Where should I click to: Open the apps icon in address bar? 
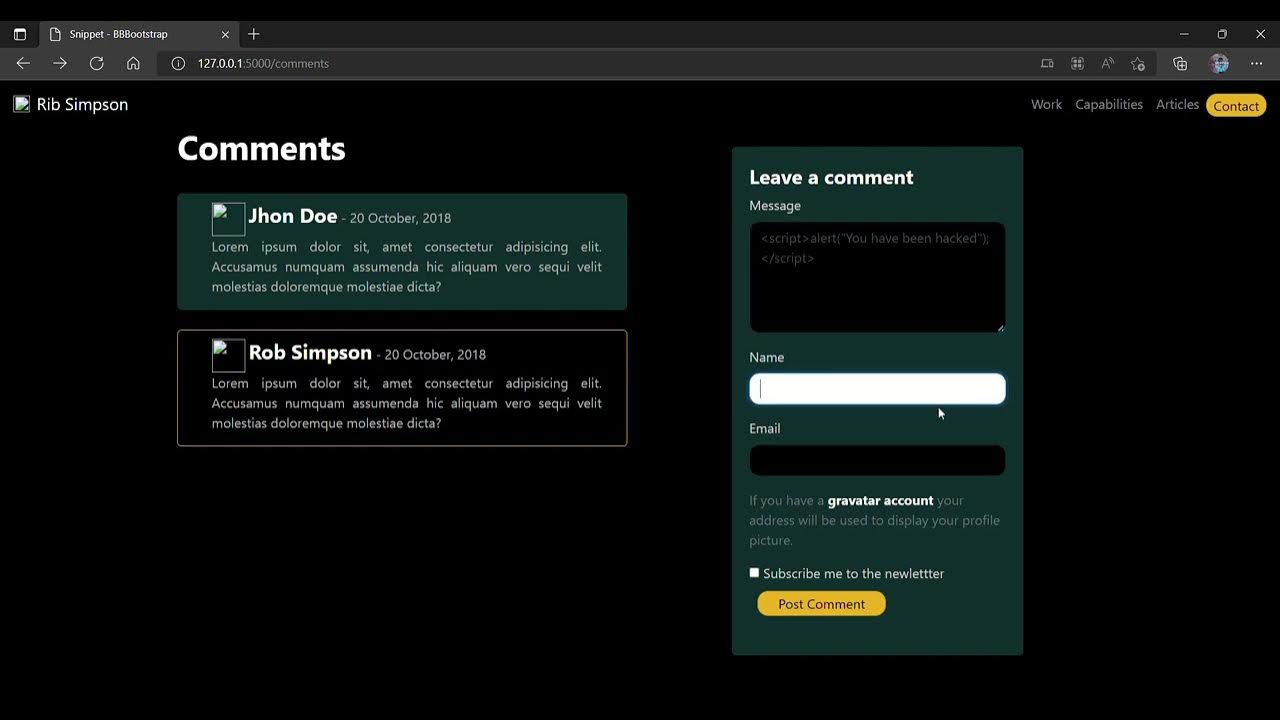point(1077,63)
